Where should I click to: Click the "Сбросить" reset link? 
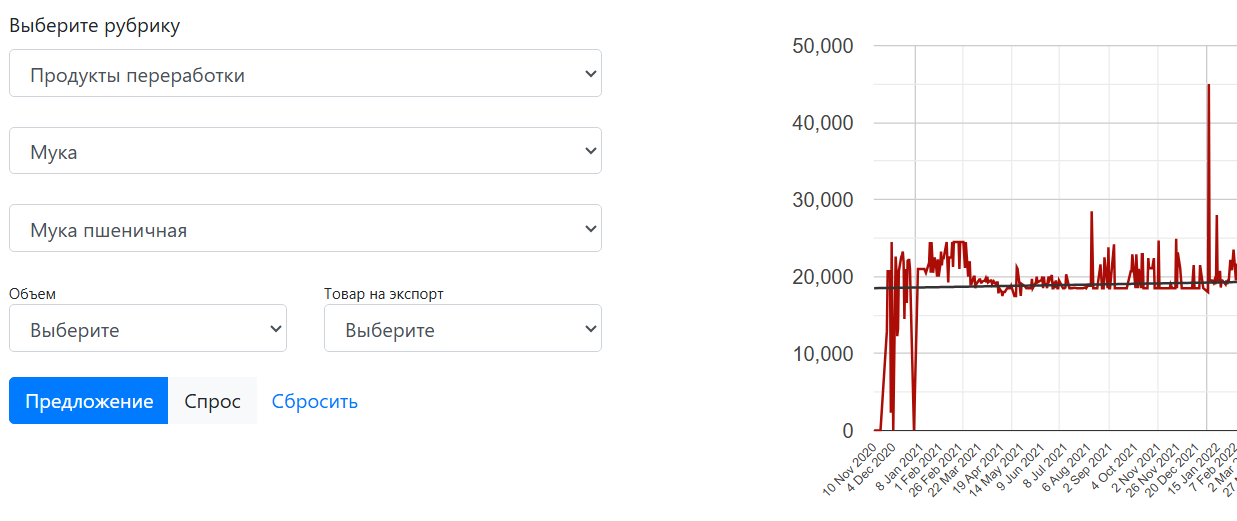[x=315, y=401]
